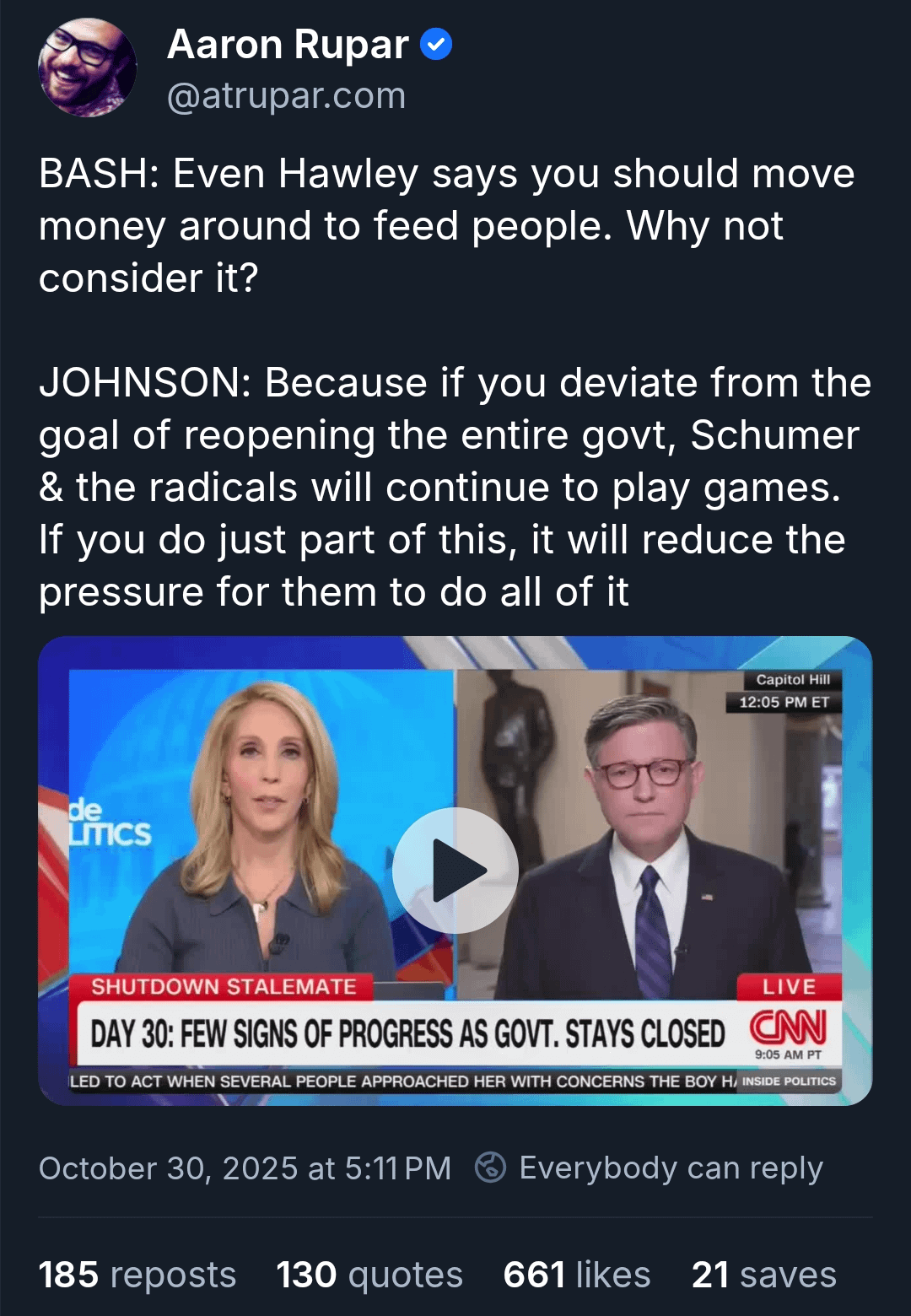Click the post text mentioning Hawley
Image resolution: width=911 pixels, height=1316 pixels.
[x=447, y=225]
